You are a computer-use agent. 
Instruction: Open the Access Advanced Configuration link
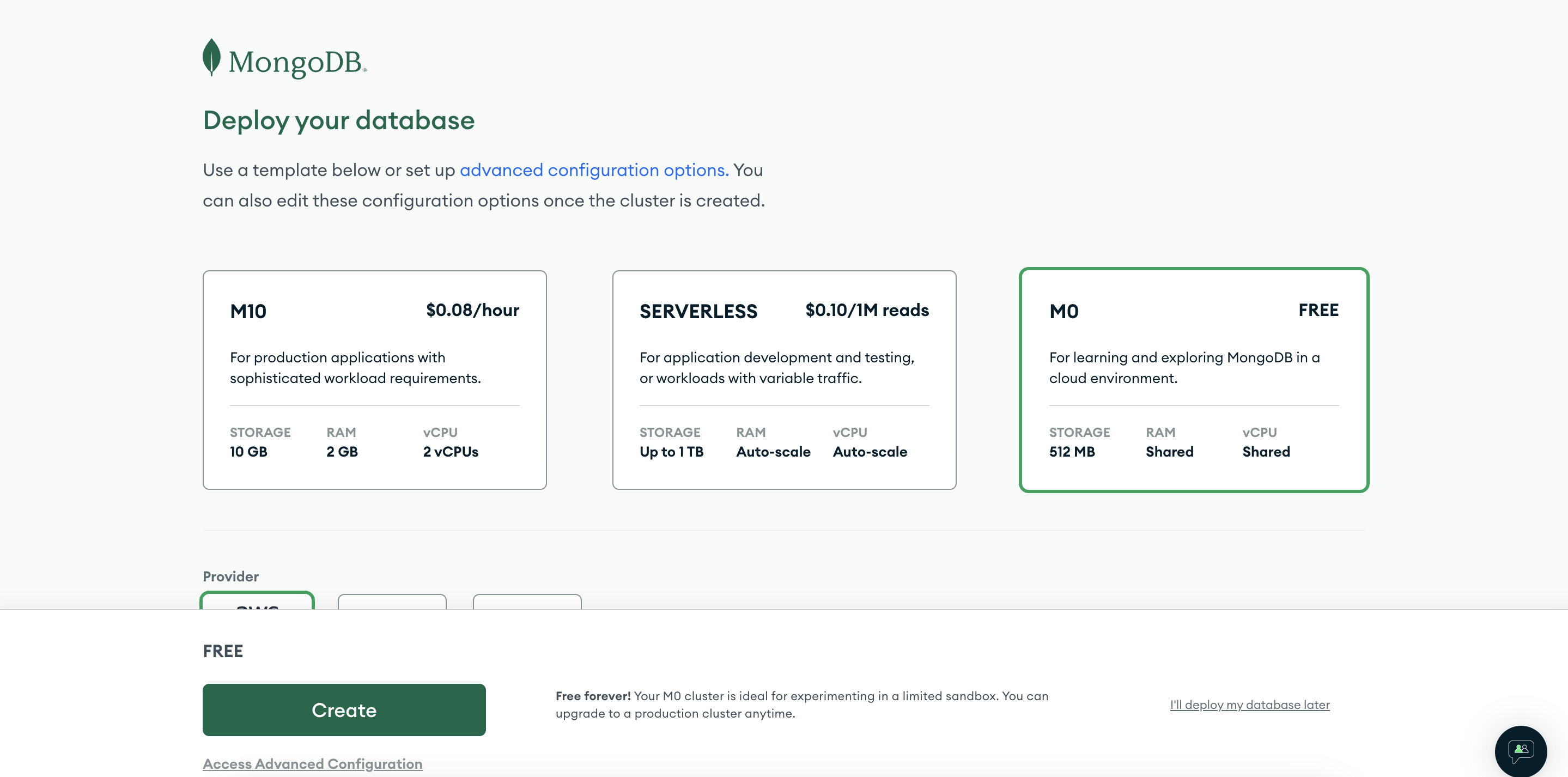(x=312, y=763)
